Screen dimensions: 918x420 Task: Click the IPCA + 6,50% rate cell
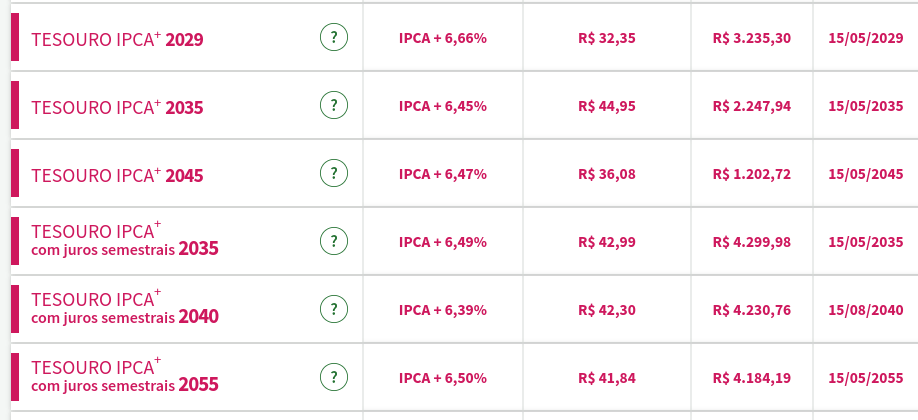[442, 378]
